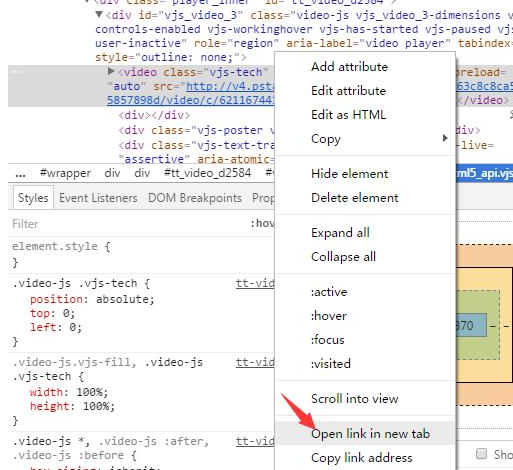Image resolution: width=513 pixels, height=470 pixels.
Task: Select the empty <div></div> node
Action: tap(154, 115)
